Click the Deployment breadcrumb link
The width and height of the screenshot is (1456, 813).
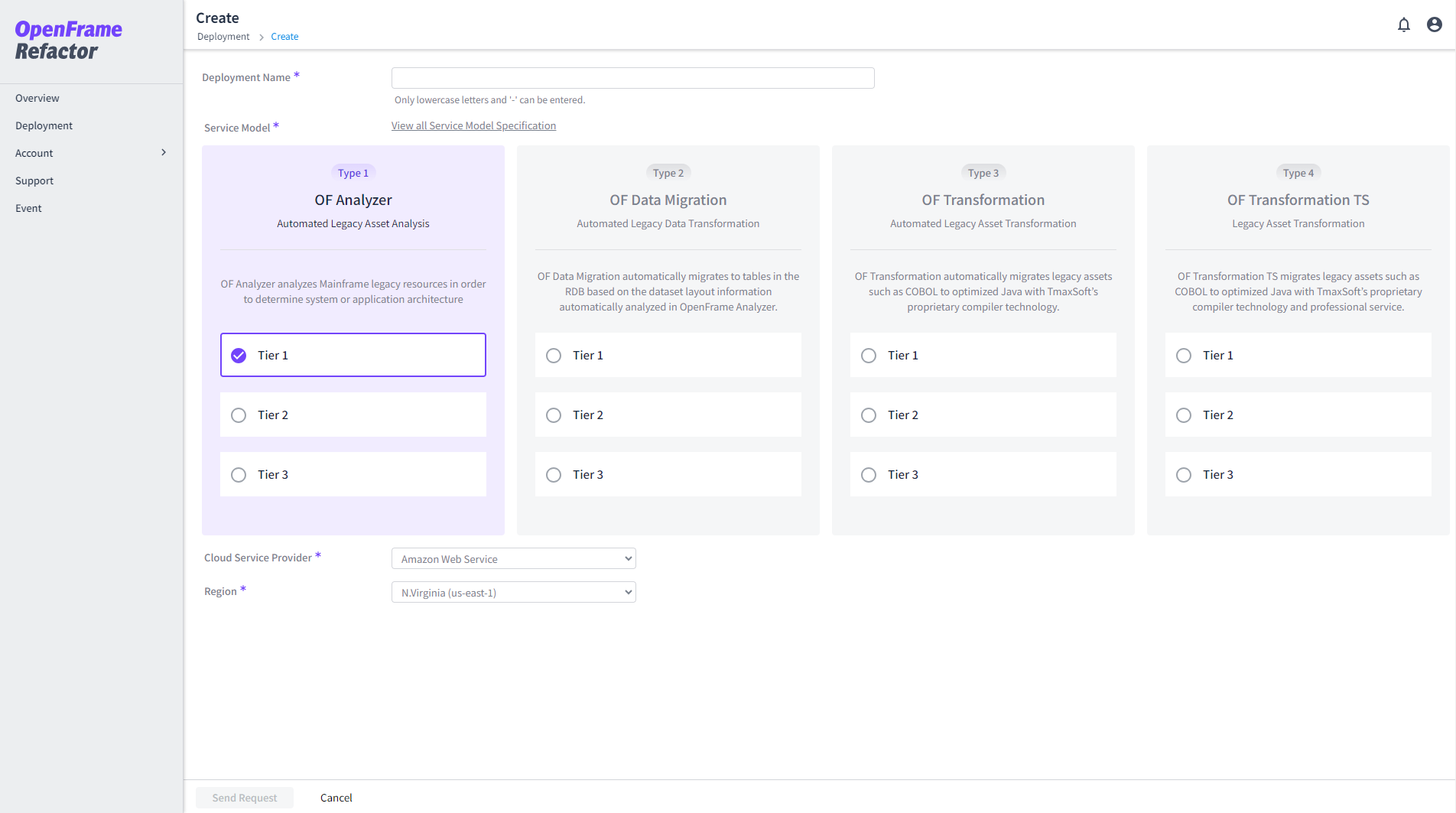[223, 37]
